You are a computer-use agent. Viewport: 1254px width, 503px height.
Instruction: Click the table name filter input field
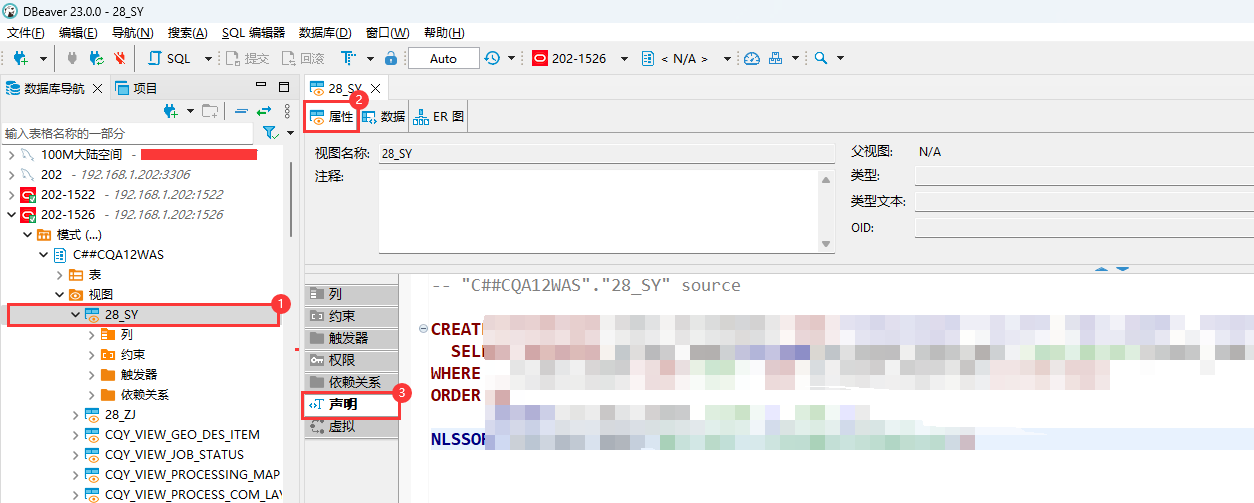129,133
